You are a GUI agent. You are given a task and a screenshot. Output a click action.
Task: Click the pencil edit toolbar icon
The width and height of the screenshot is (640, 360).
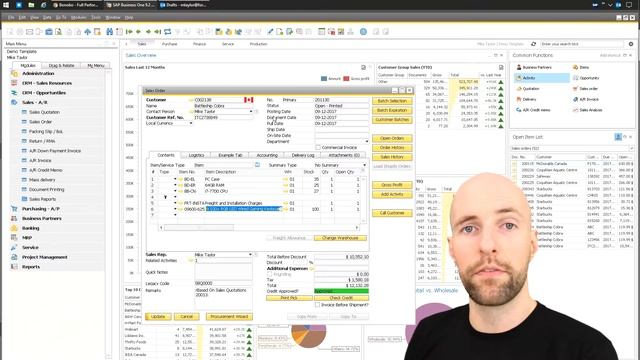point(270,31)
